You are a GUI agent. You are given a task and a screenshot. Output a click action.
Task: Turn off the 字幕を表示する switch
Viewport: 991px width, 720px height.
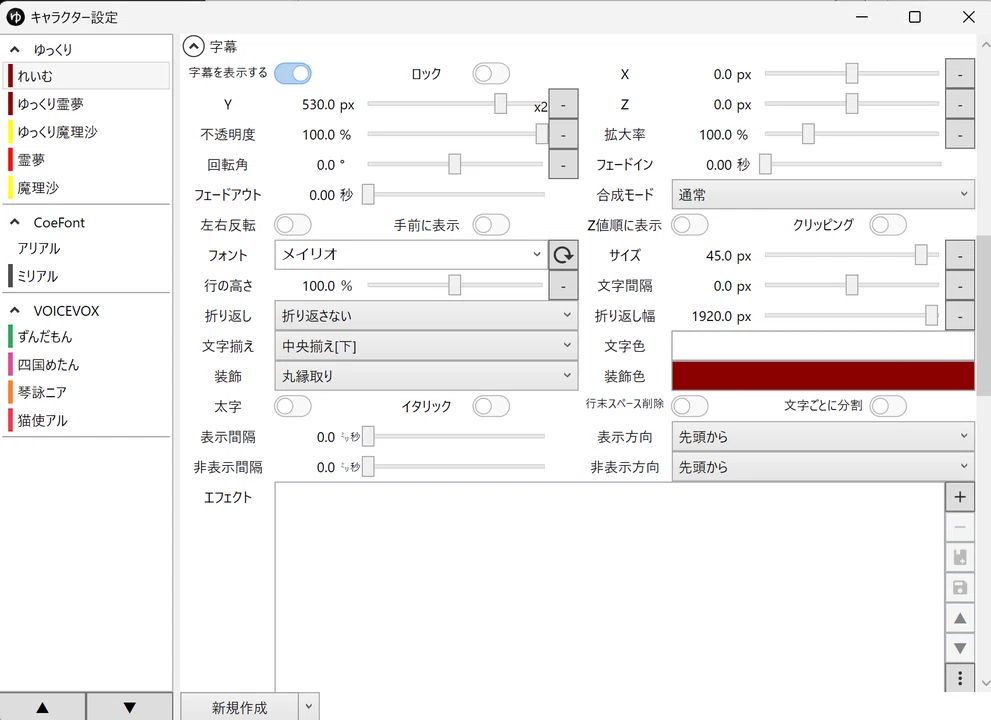tap(293, 73)
